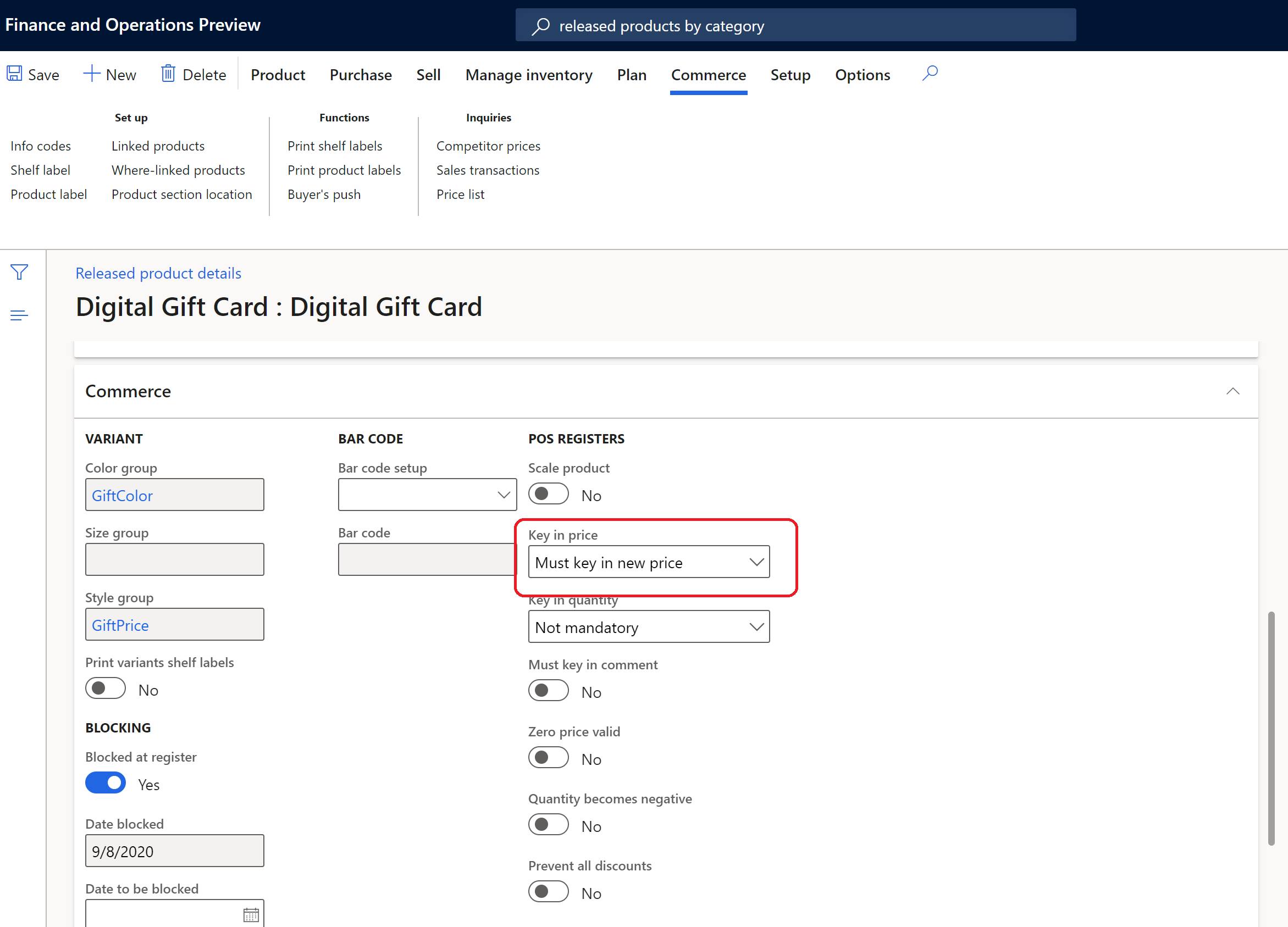
Task: Click the Competitor prices inquiry link
Action: [488, 146]
